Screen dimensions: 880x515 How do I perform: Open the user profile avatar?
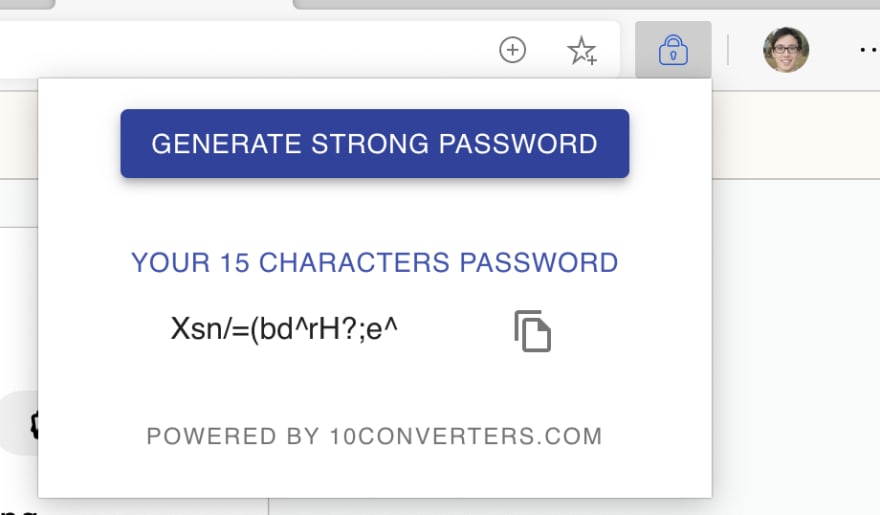tap(786, 50)
